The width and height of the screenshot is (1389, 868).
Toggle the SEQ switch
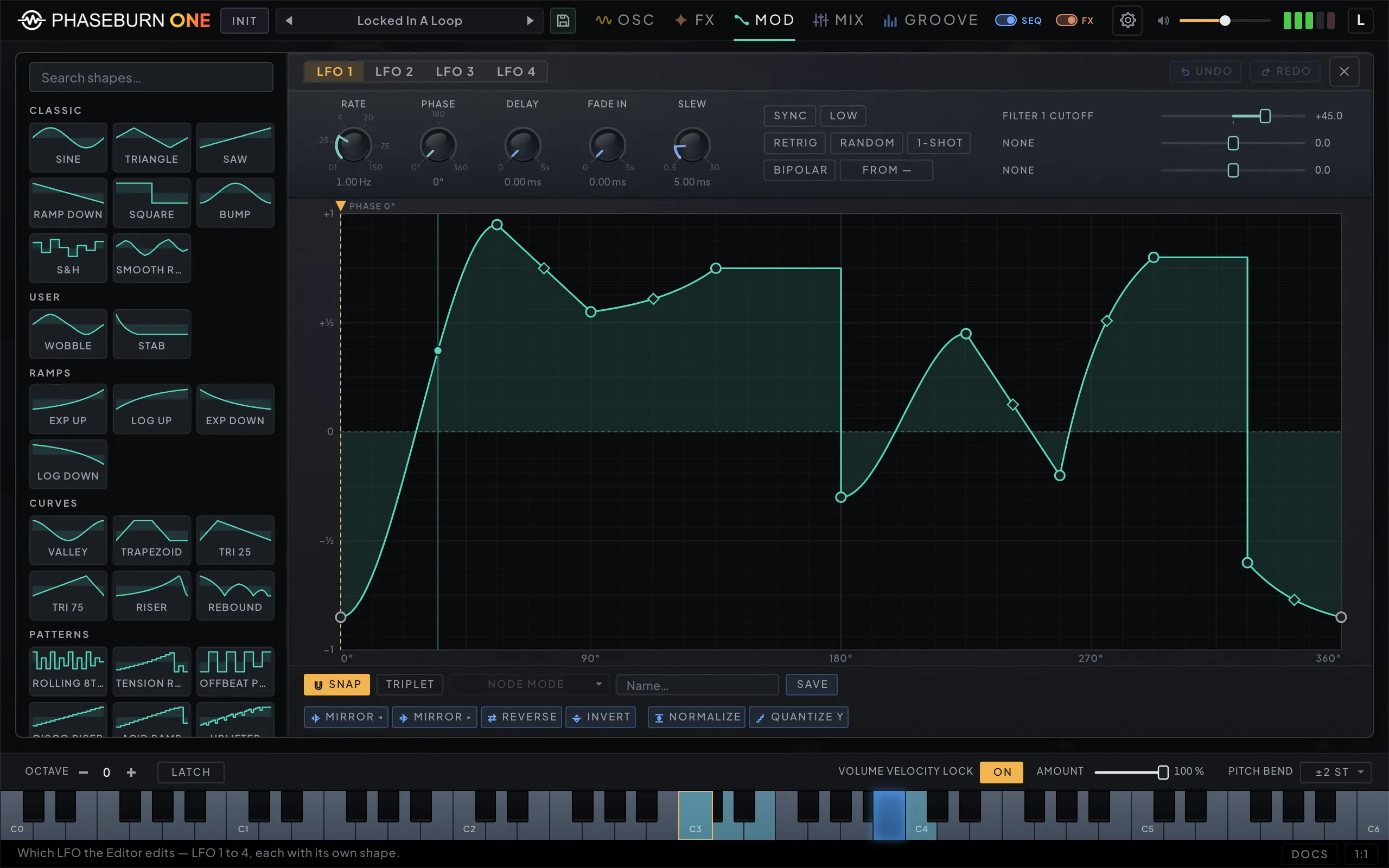click(1005, 21)
